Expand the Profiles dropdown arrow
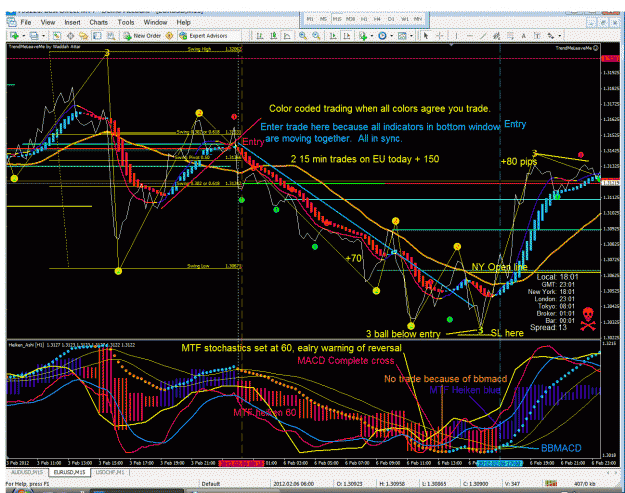The width and height of the screenshot is (625, 493). point(43,36)
